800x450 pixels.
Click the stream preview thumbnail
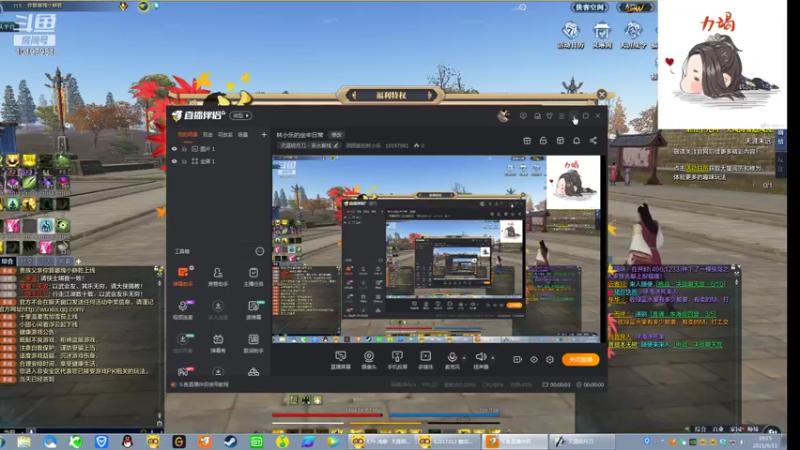(x=436, y=249)
